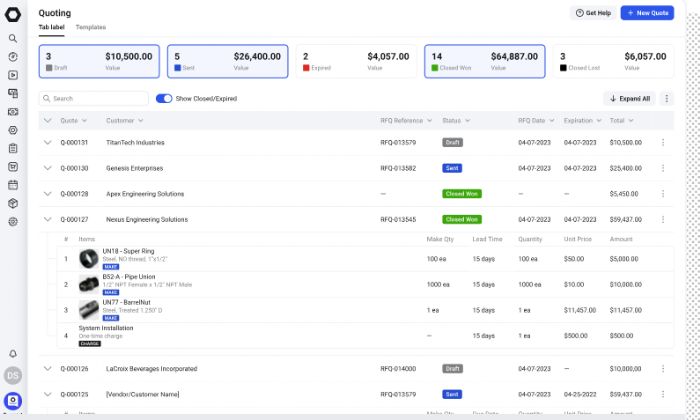Toggle the Closed Lost status card filter
Screen dimensions: 700x420
point(613,61)
